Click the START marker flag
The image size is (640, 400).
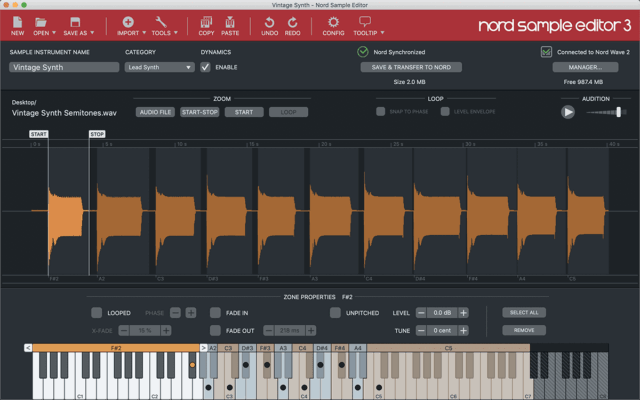[x=38, y=134]
